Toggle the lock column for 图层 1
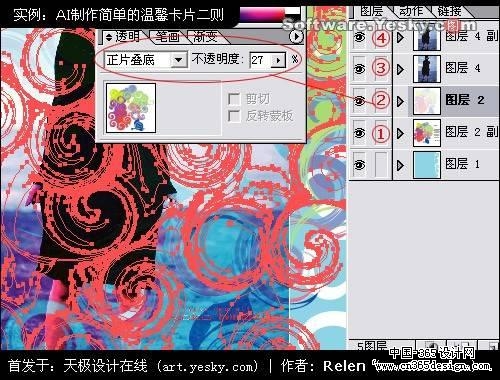 click(381, 165)
